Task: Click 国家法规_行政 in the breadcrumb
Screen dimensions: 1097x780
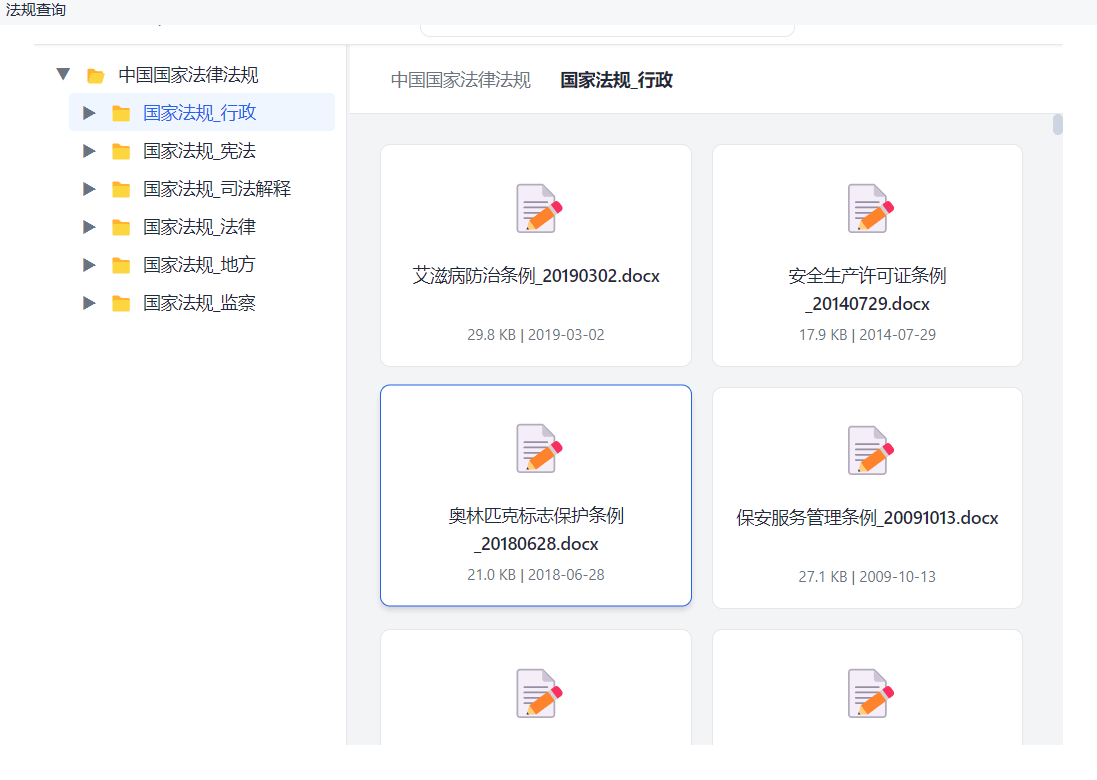Action: click(616, 80)
